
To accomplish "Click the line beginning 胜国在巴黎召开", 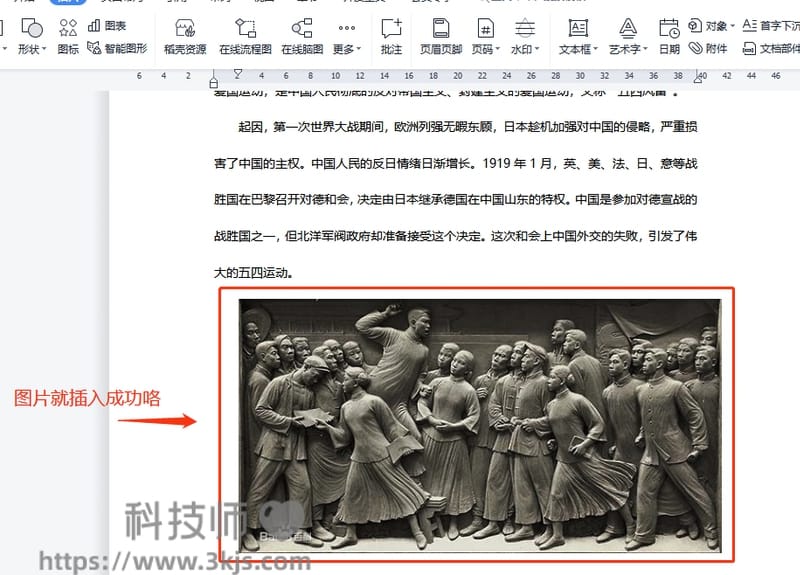I will [x=455, y=199].
